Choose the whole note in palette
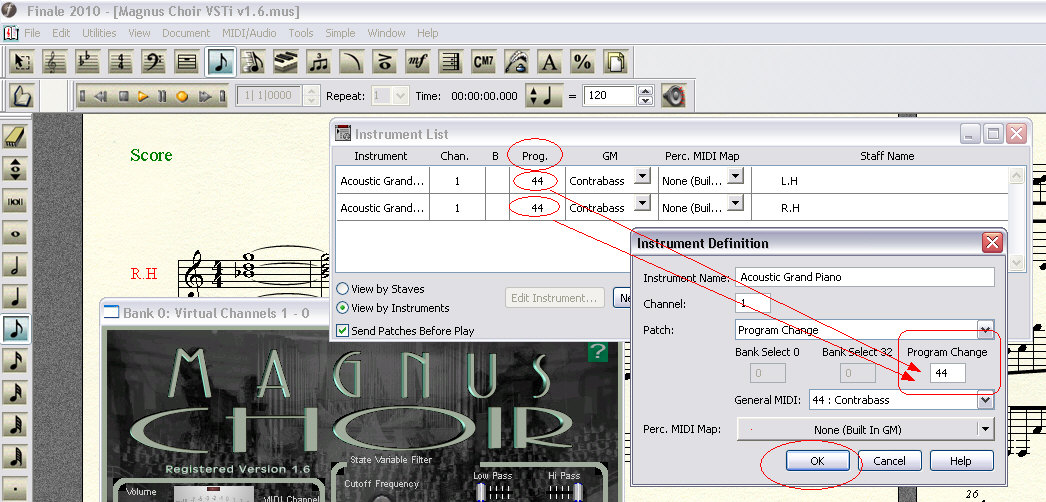 coord(15,233)
